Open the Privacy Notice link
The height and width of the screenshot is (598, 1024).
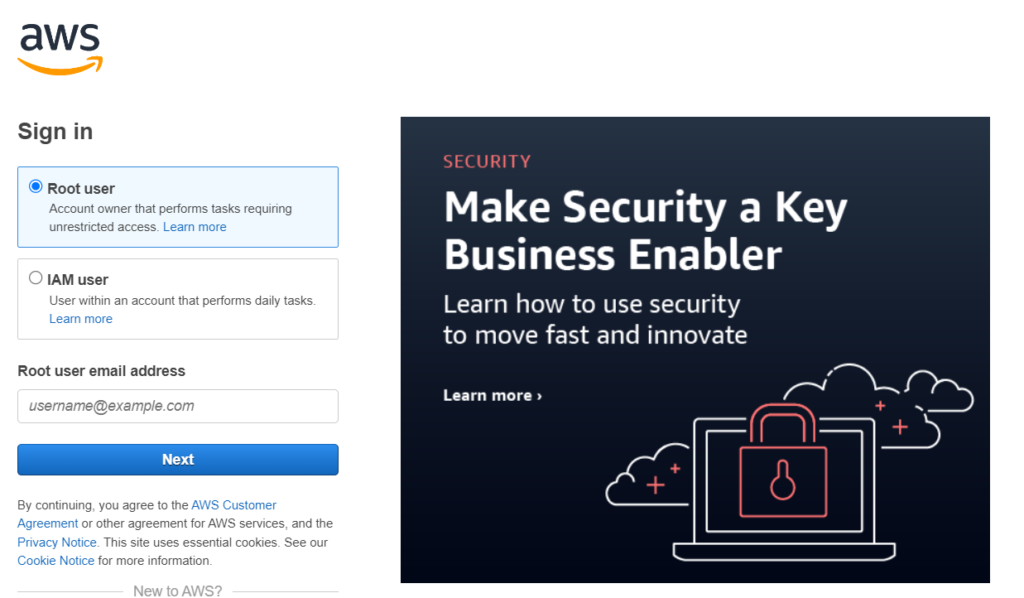coord(57,543)
